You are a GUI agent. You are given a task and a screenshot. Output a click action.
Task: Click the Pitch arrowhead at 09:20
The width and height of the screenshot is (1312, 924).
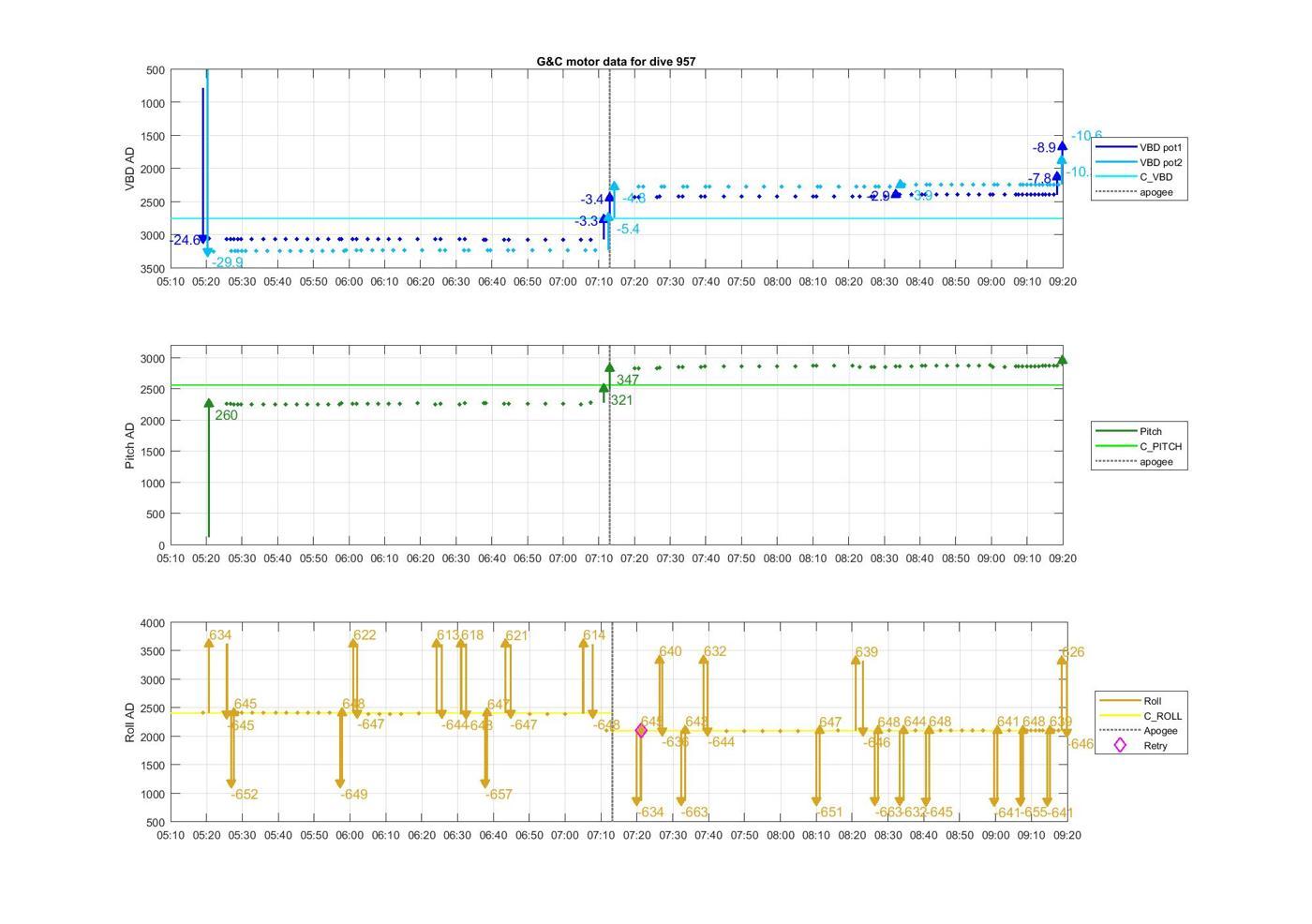(x=1062, y=360)
